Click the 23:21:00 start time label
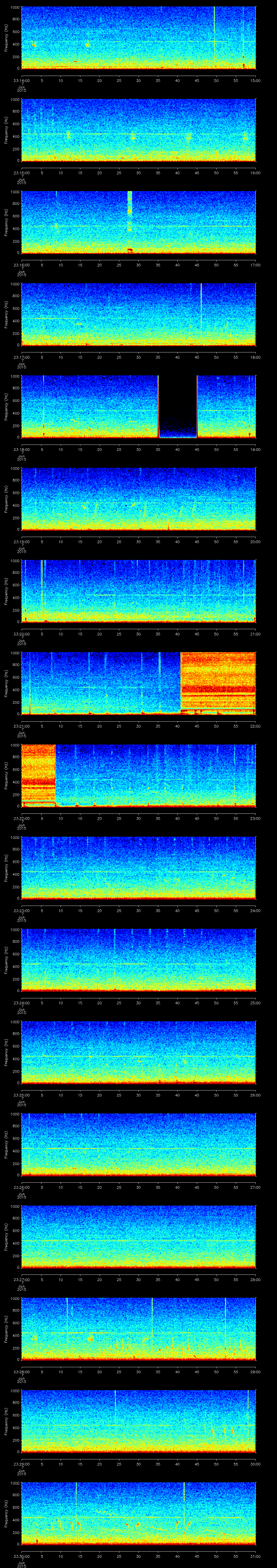Screen dimensions: 277x1568 (21, 726)
